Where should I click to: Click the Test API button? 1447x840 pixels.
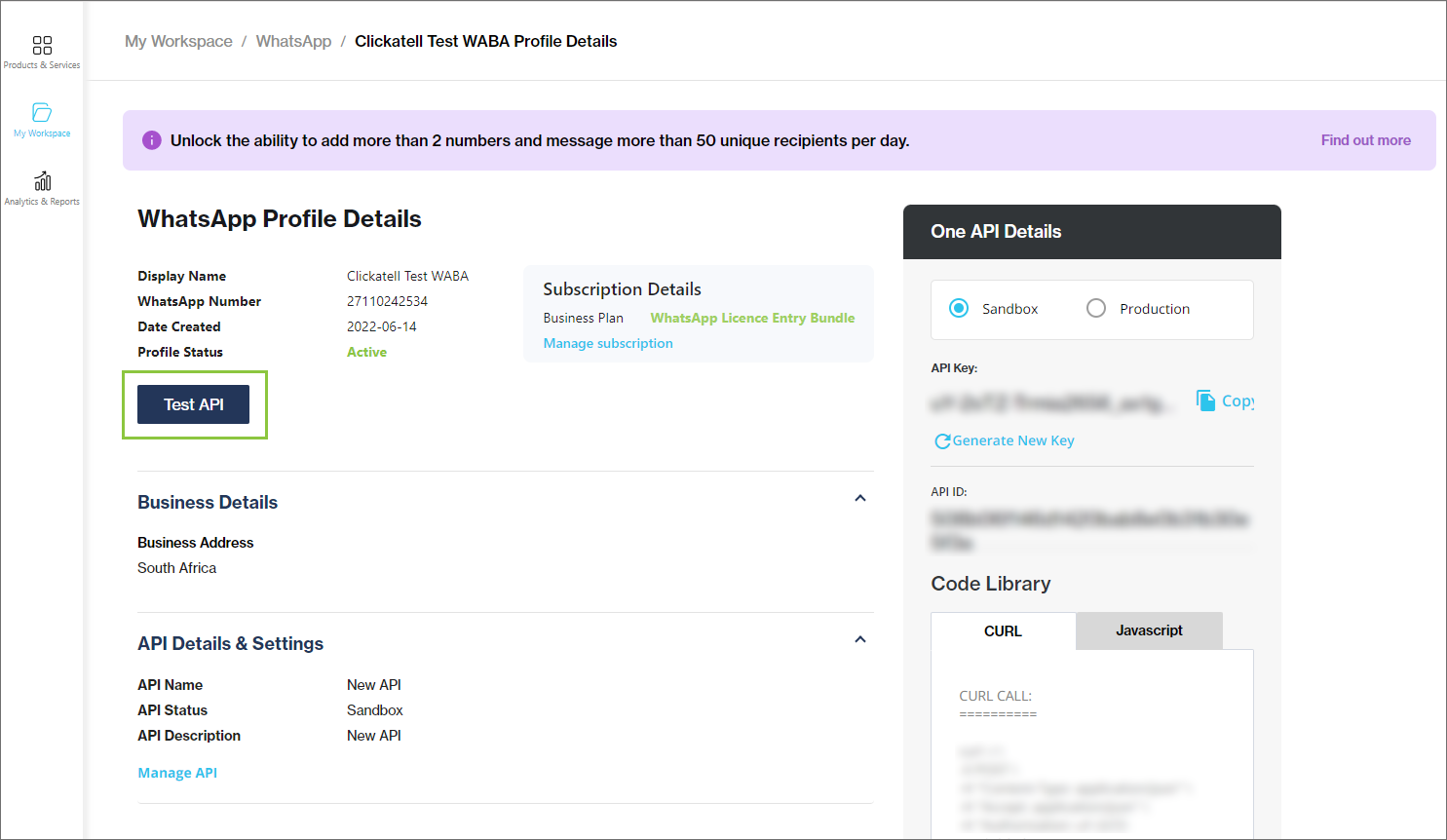193,404
